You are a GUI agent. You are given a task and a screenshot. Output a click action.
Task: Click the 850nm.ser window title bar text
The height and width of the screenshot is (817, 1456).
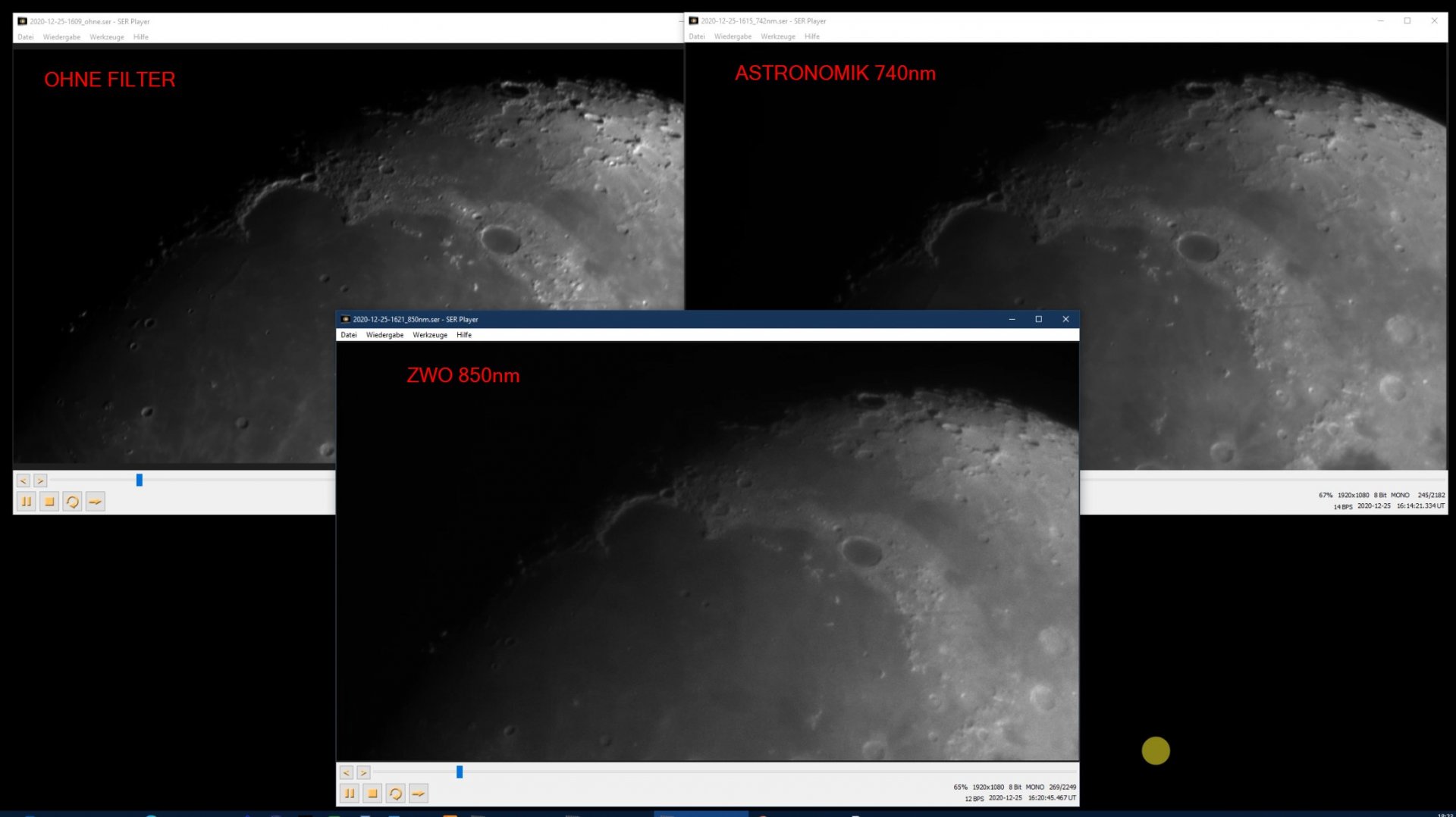tap(416, 320)
